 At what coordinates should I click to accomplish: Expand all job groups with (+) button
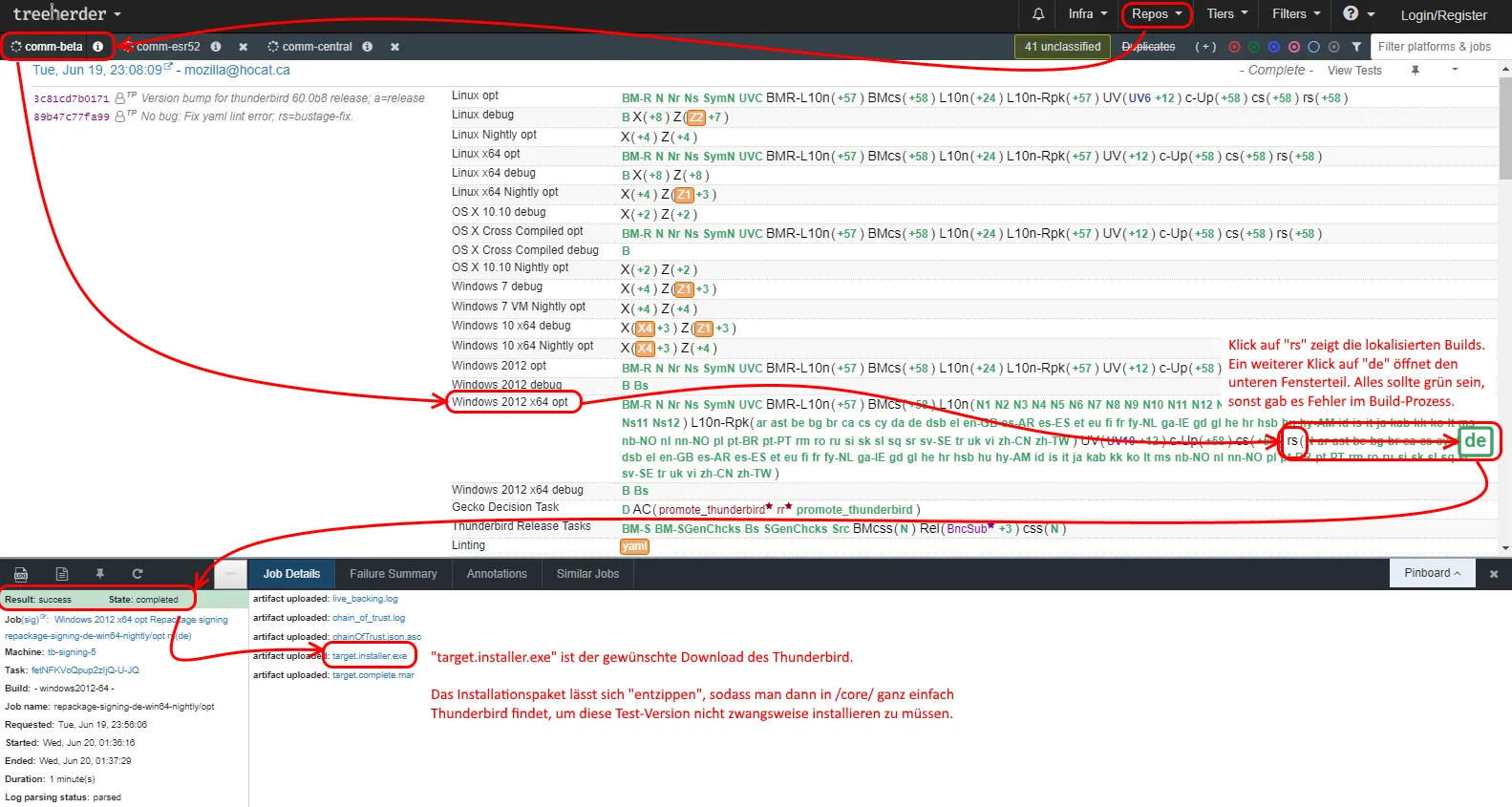tap(1205, 46)
